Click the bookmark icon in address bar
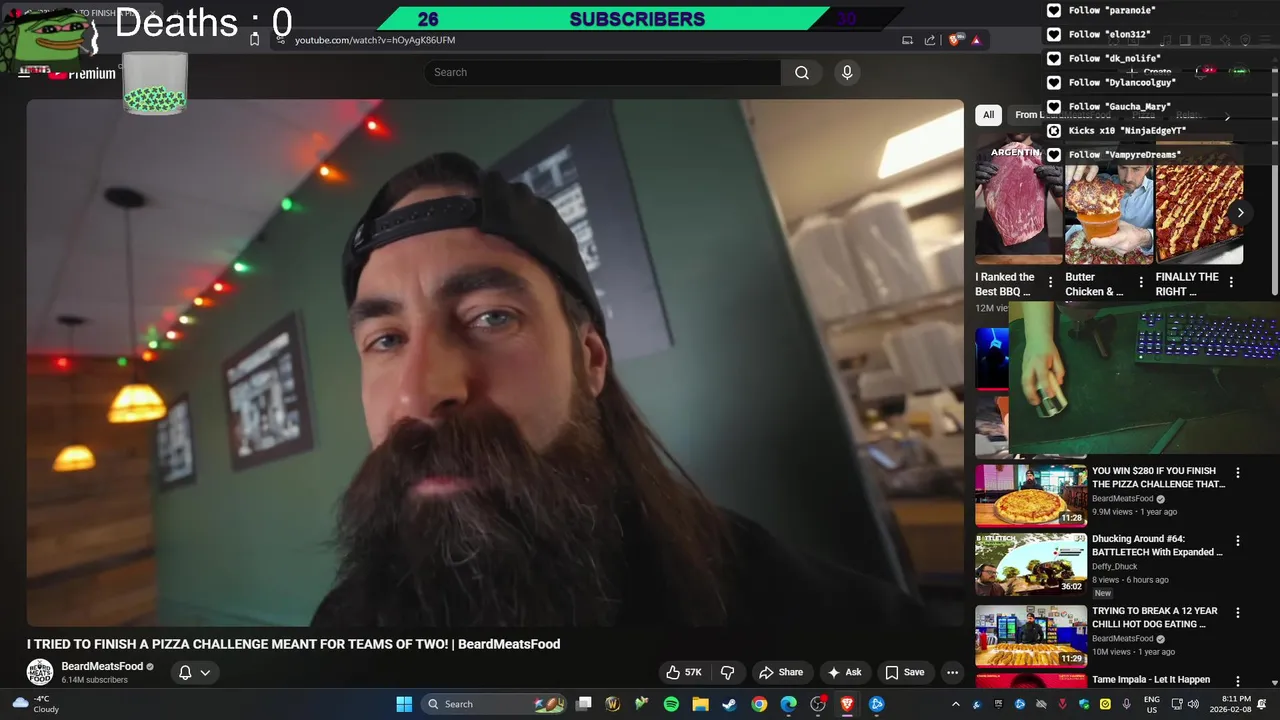This screenshot has width=1280, height=720. point(254,40)
